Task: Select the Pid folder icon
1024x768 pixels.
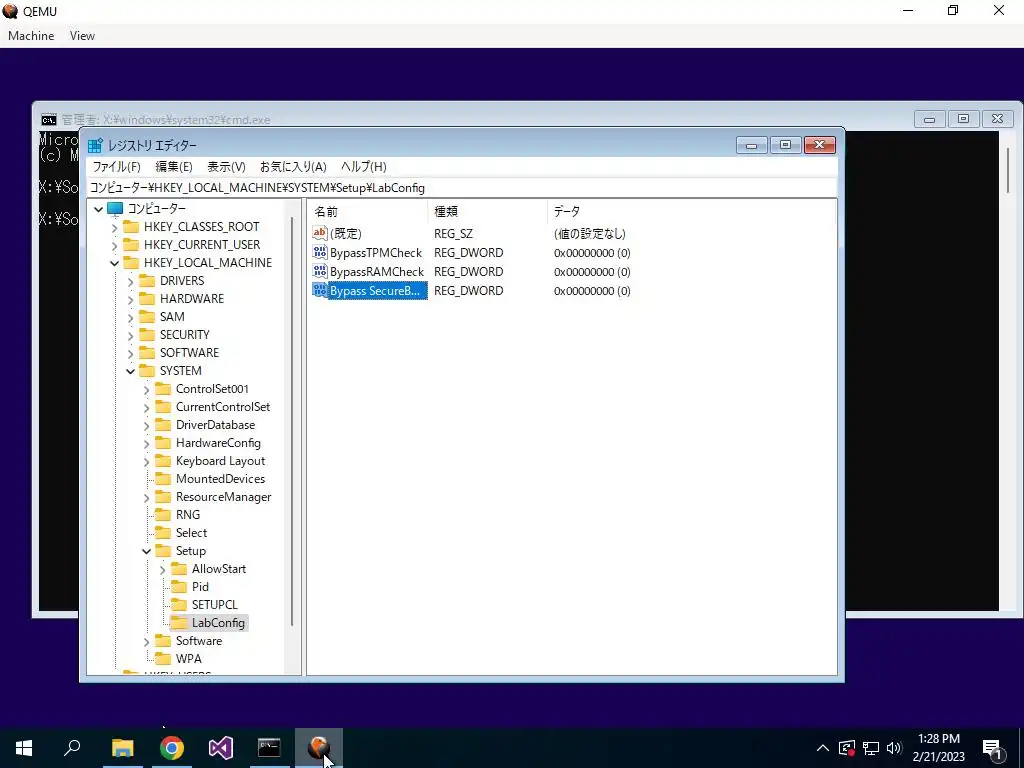Action: pos(179,587)
